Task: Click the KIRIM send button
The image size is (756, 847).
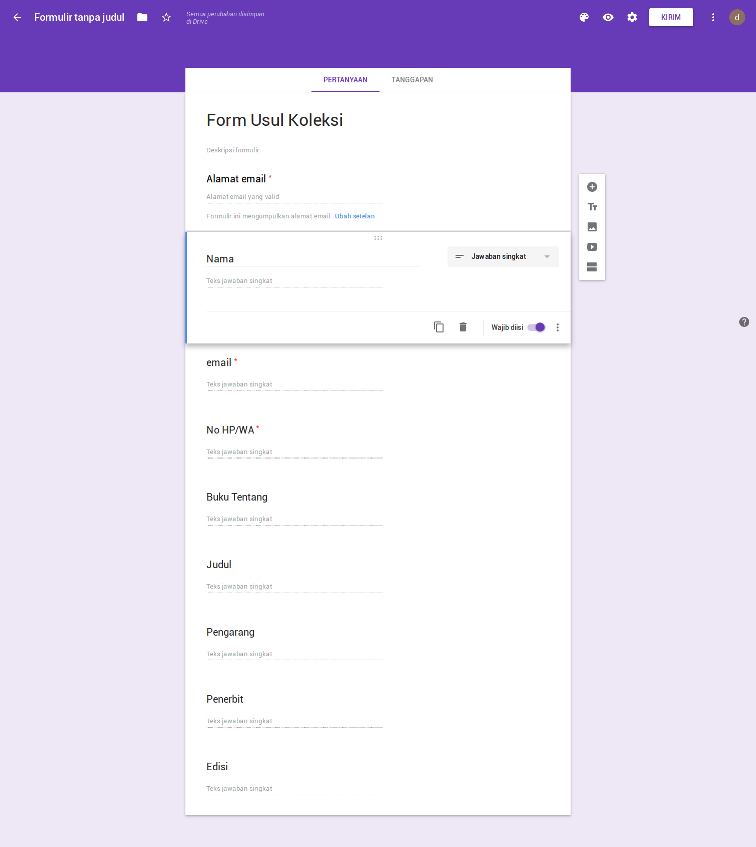Action: (670, 17)
